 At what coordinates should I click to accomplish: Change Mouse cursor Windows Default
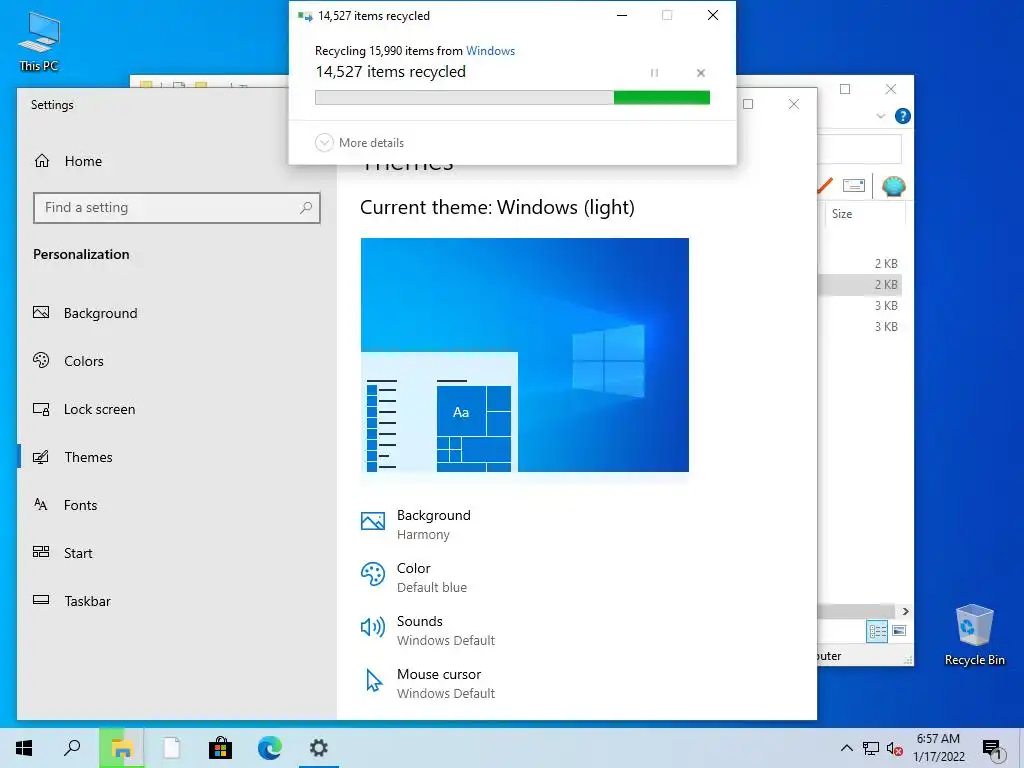click(428, 683)
